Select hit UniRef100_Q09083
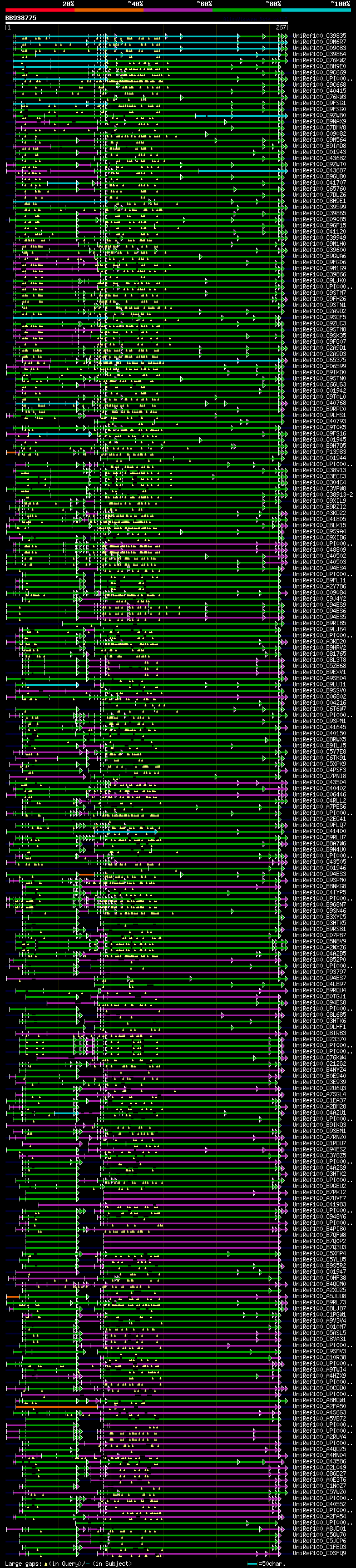The image size is (356, 1568). (x=319, y=48)
